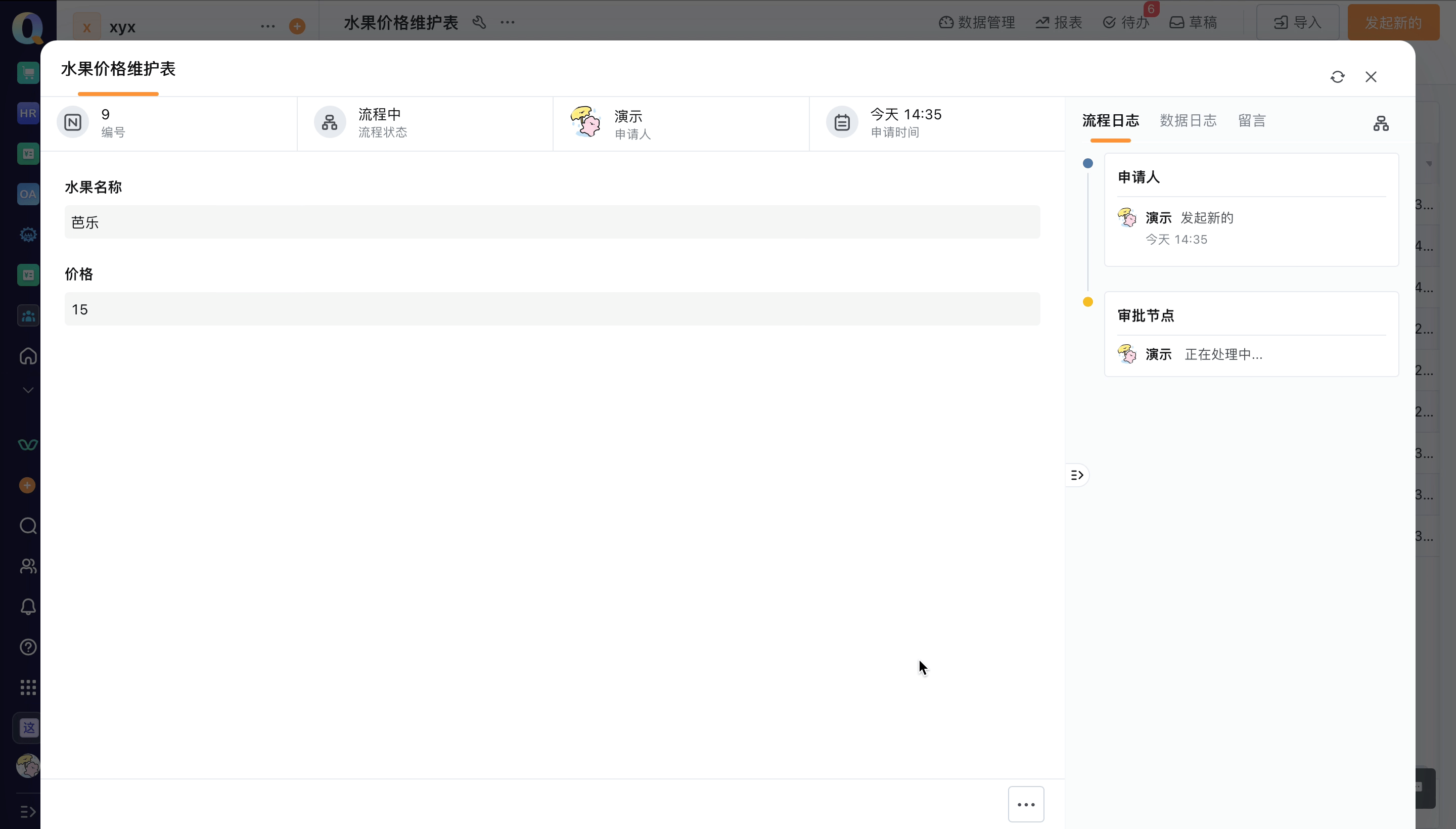Click the orange 发起新的 button
This screenshot has width=1456, height=829.
pos(1393,22)
